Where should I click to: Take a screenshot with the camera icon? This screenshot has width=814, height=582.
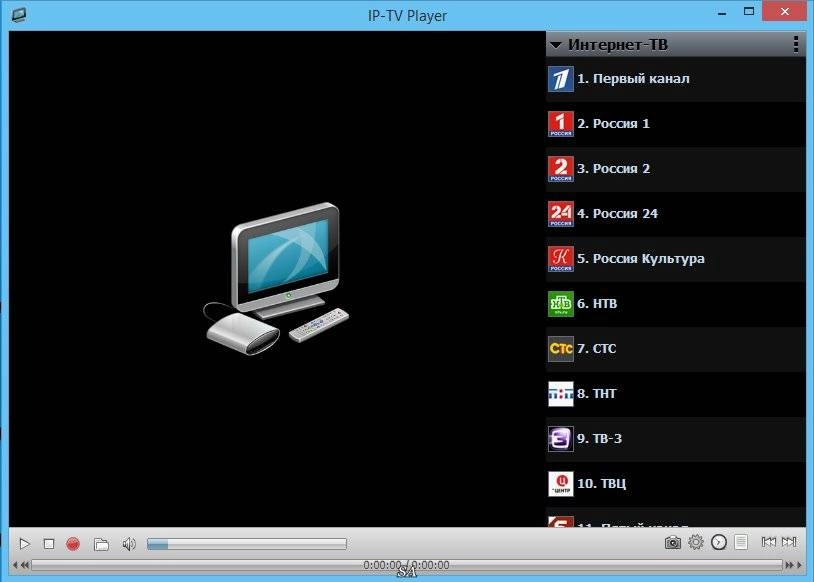pos(673,543)
